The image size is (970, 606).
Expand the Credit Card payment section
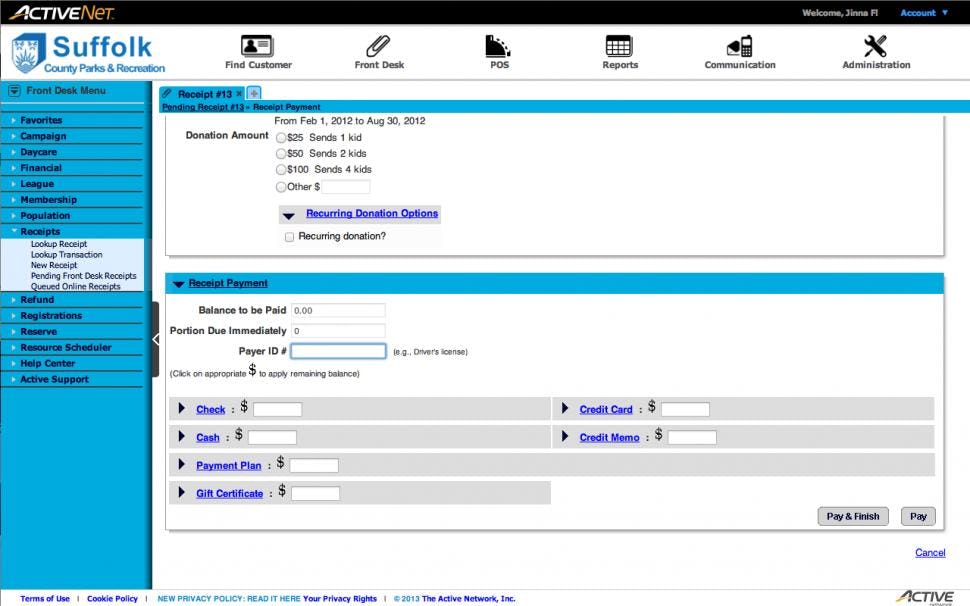(605, 408)
